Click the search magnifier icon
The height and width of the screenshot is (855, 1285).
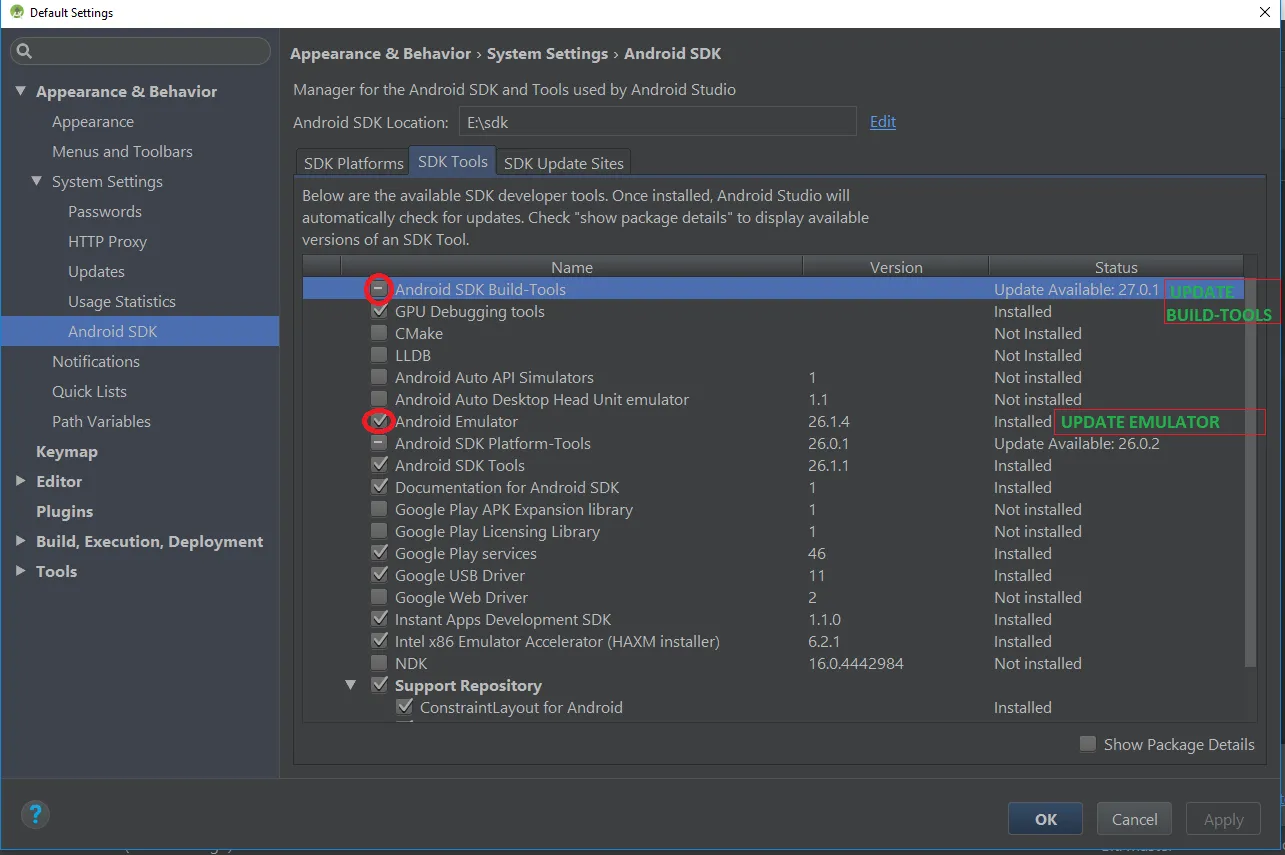25,51
